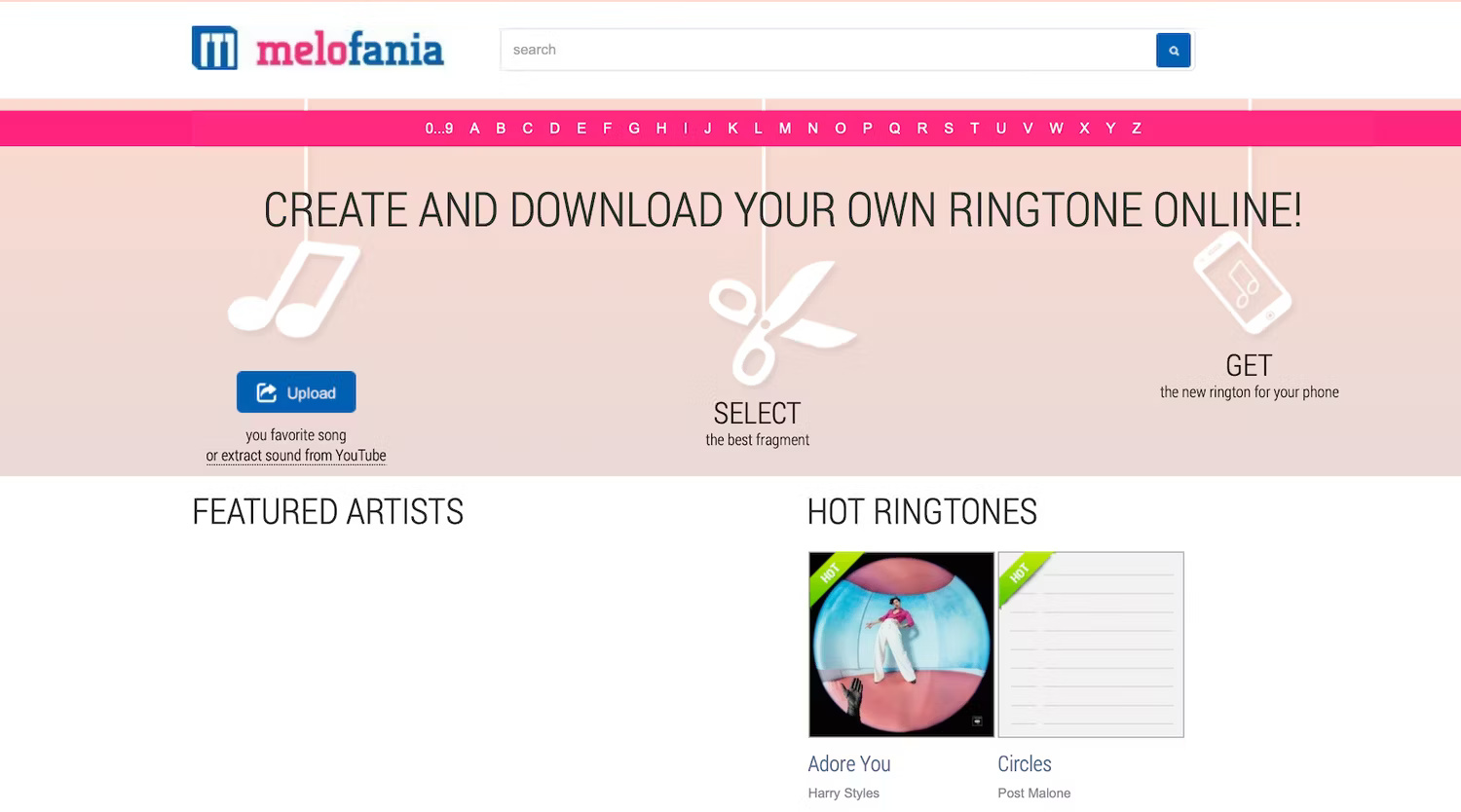Open the Adore You ringtone page
1461x812 pixels.
848,763
